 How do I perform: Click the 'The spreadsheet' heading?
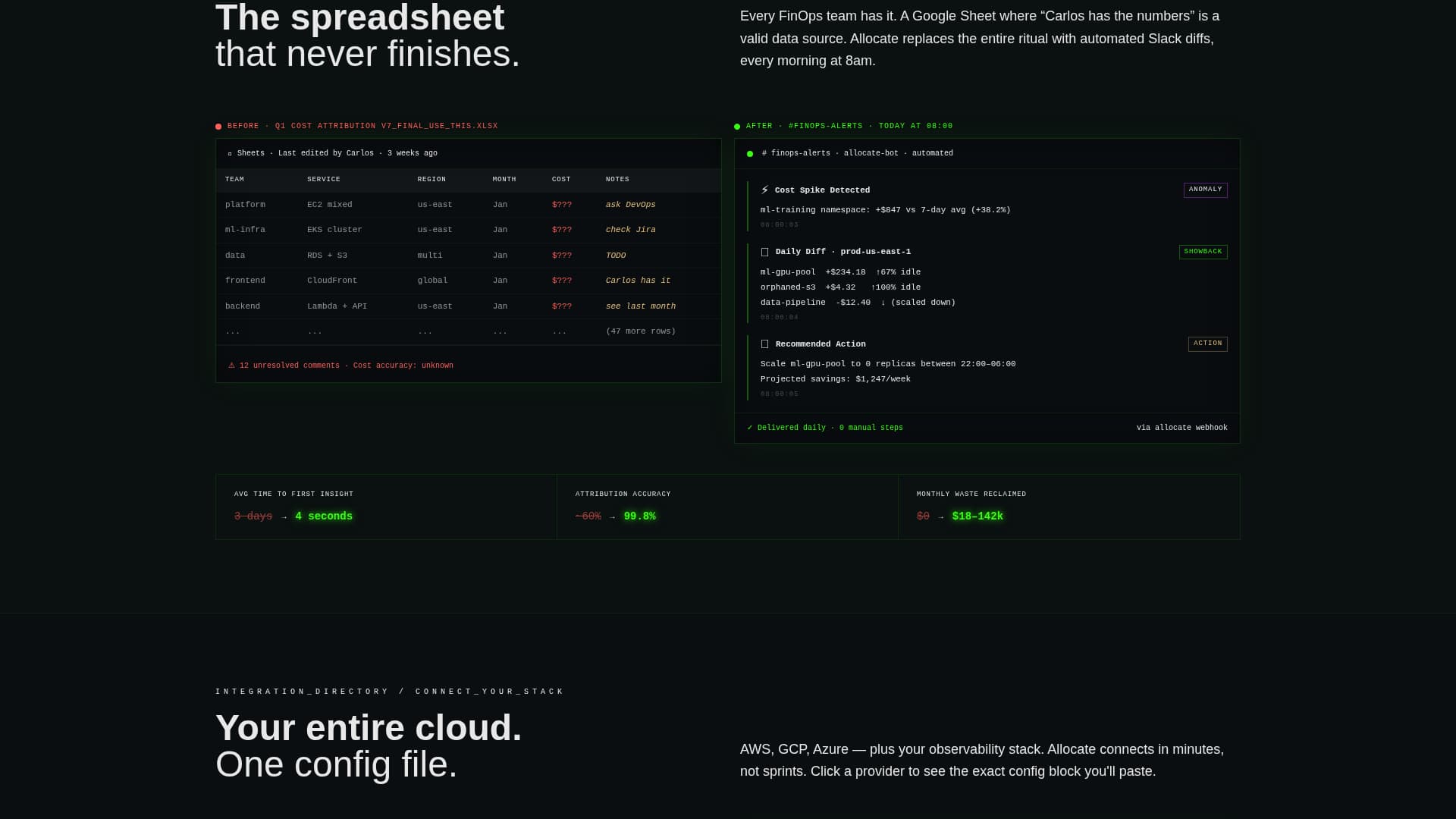click(x=360, y=17)
